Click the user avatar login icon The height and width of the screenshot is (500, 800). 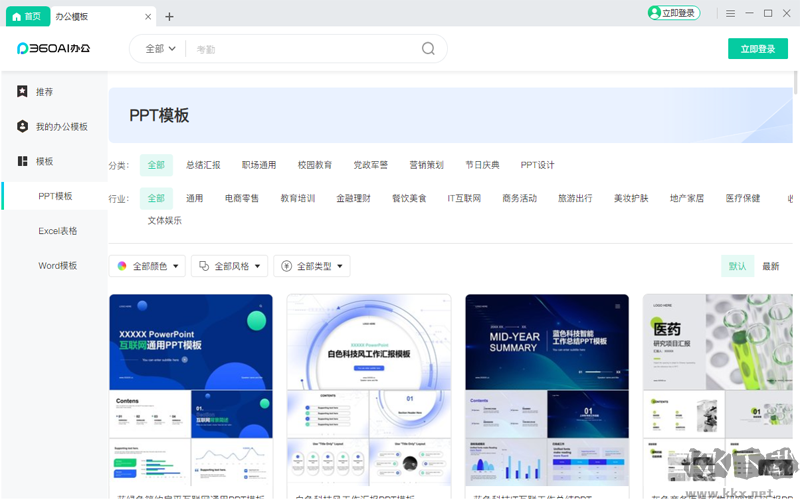pyautogui.click(x=655, y=13)
